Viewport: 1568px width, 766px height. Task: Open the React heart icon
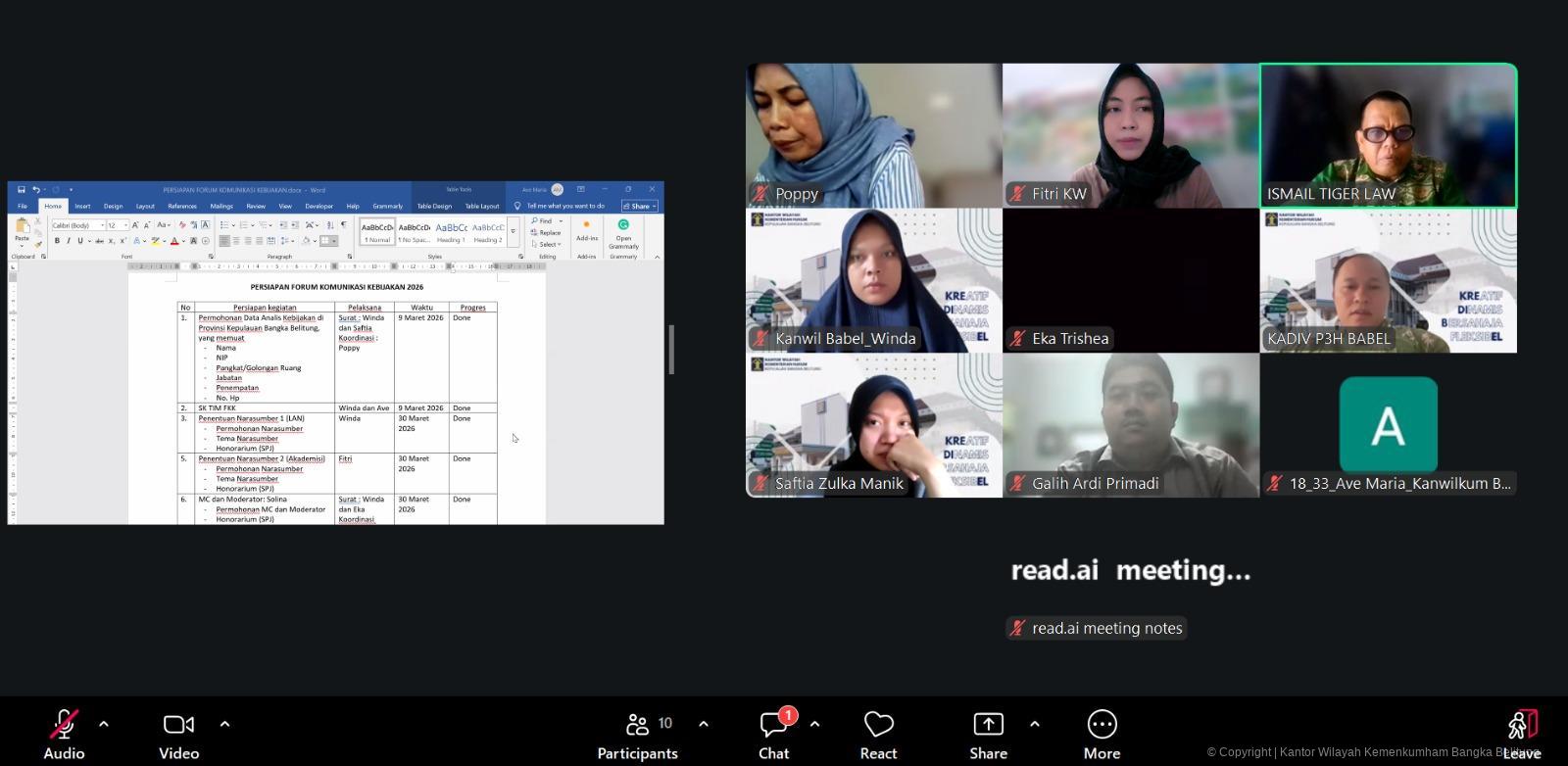(x=878, y=726)
